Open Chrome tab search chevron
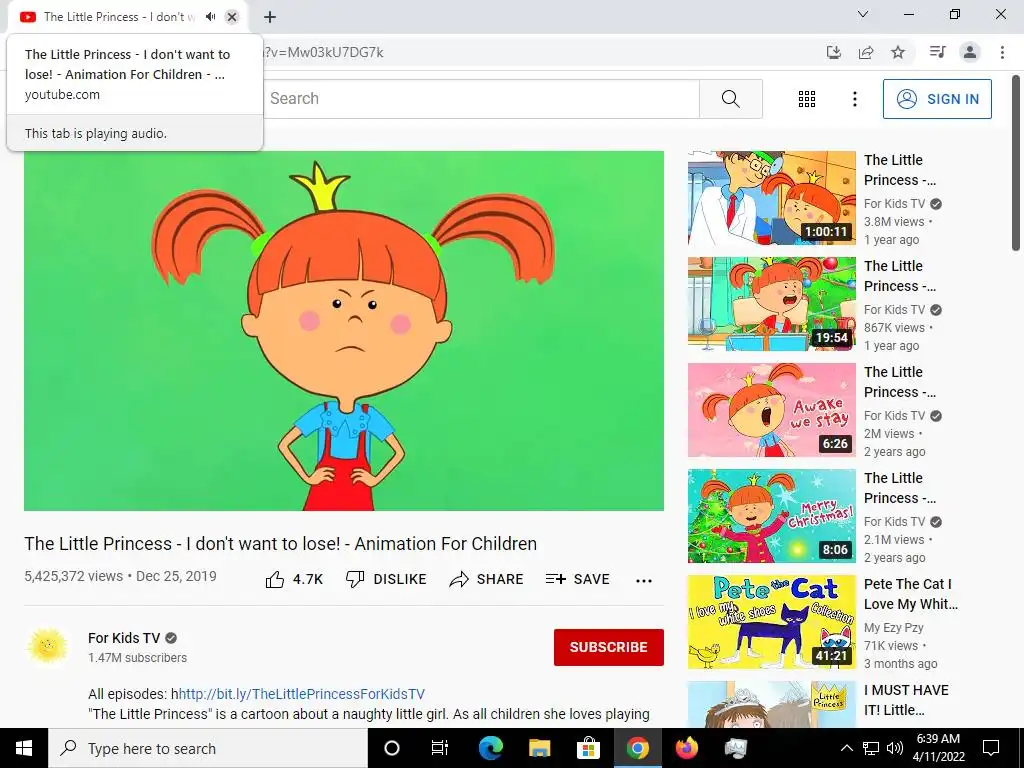 tap(863, 14)
